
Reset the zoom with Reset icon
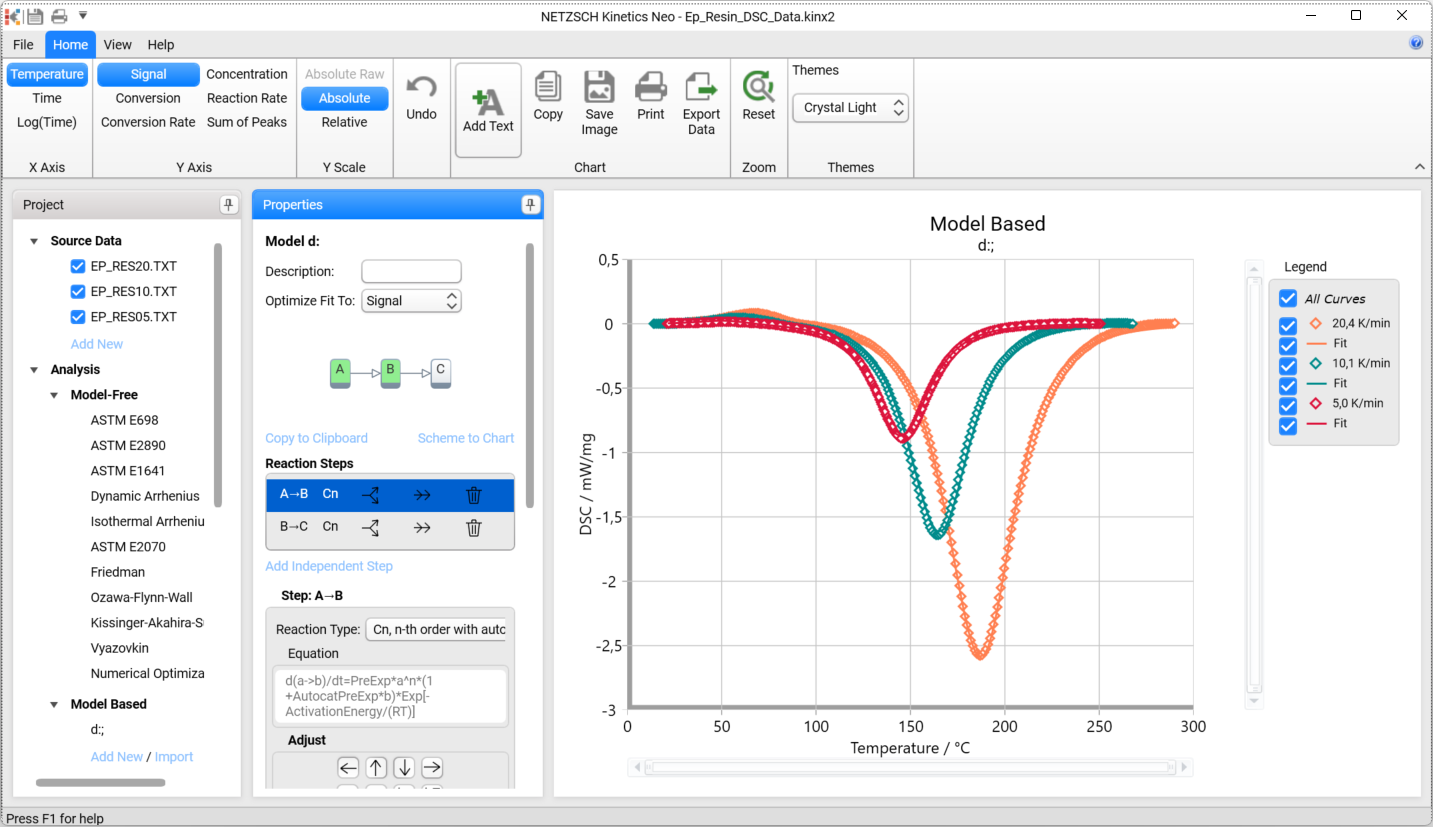pos(758,88)
